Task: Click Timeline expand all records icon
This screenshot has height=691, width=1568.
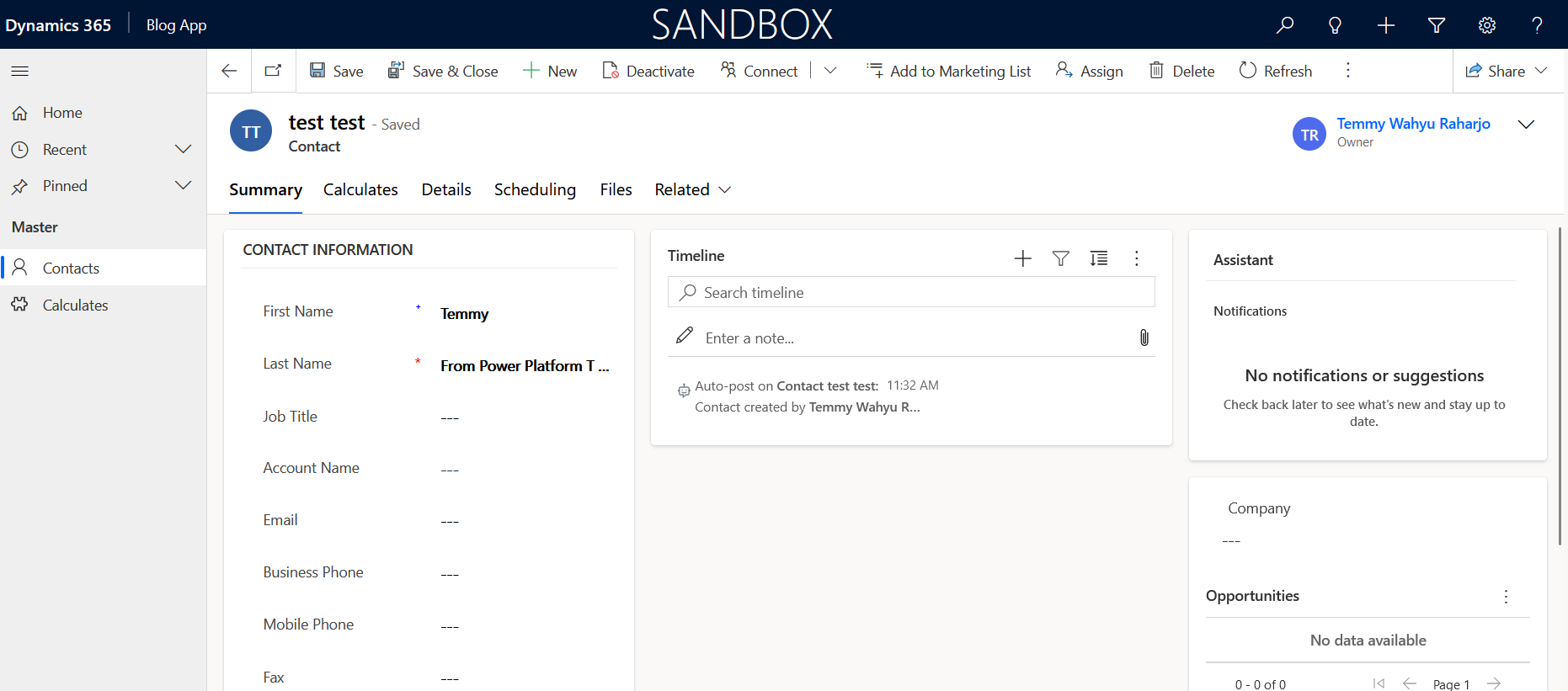Action: [x=1099, y=258]
